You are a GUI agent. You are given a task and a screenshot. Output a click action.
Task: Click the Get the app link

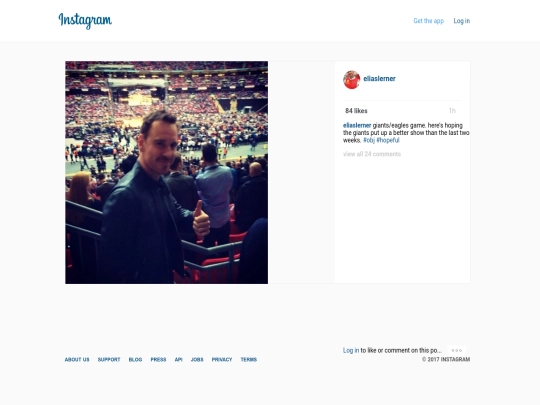click(428, 21)
